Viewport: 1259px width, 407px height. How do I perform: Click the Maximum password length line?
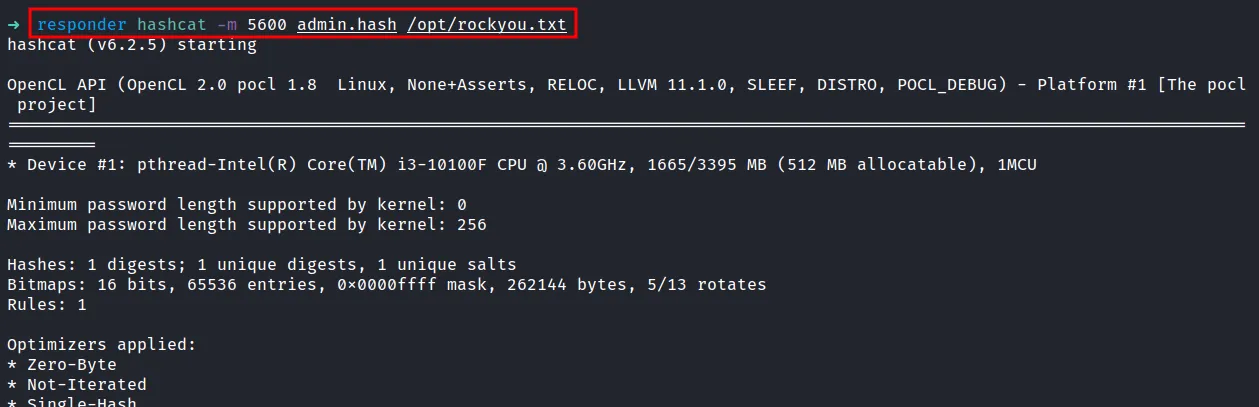pyautogui.click(x=247, y=224)
